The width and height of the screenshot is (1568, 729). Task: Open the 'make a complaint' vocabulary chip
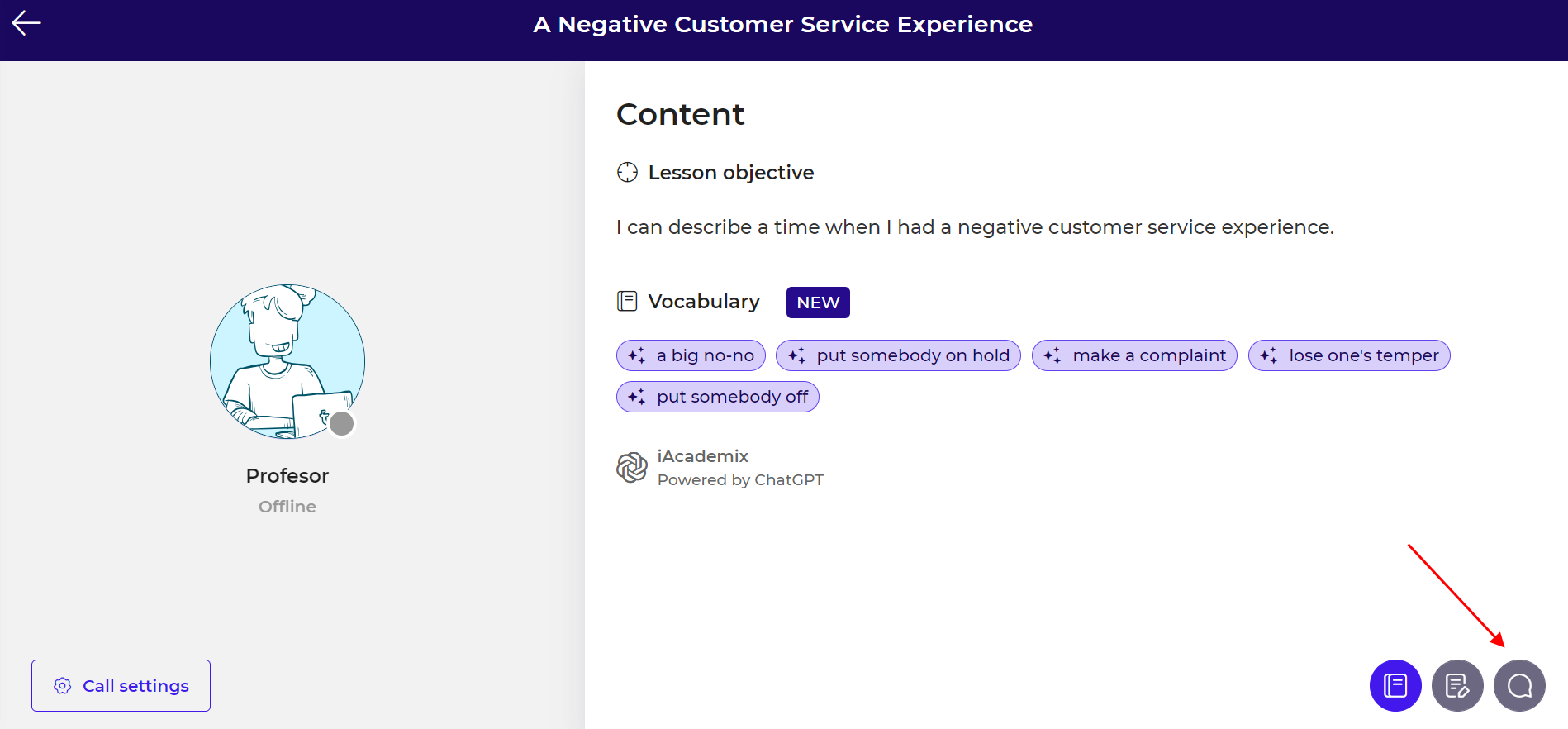click(1134, 355)
